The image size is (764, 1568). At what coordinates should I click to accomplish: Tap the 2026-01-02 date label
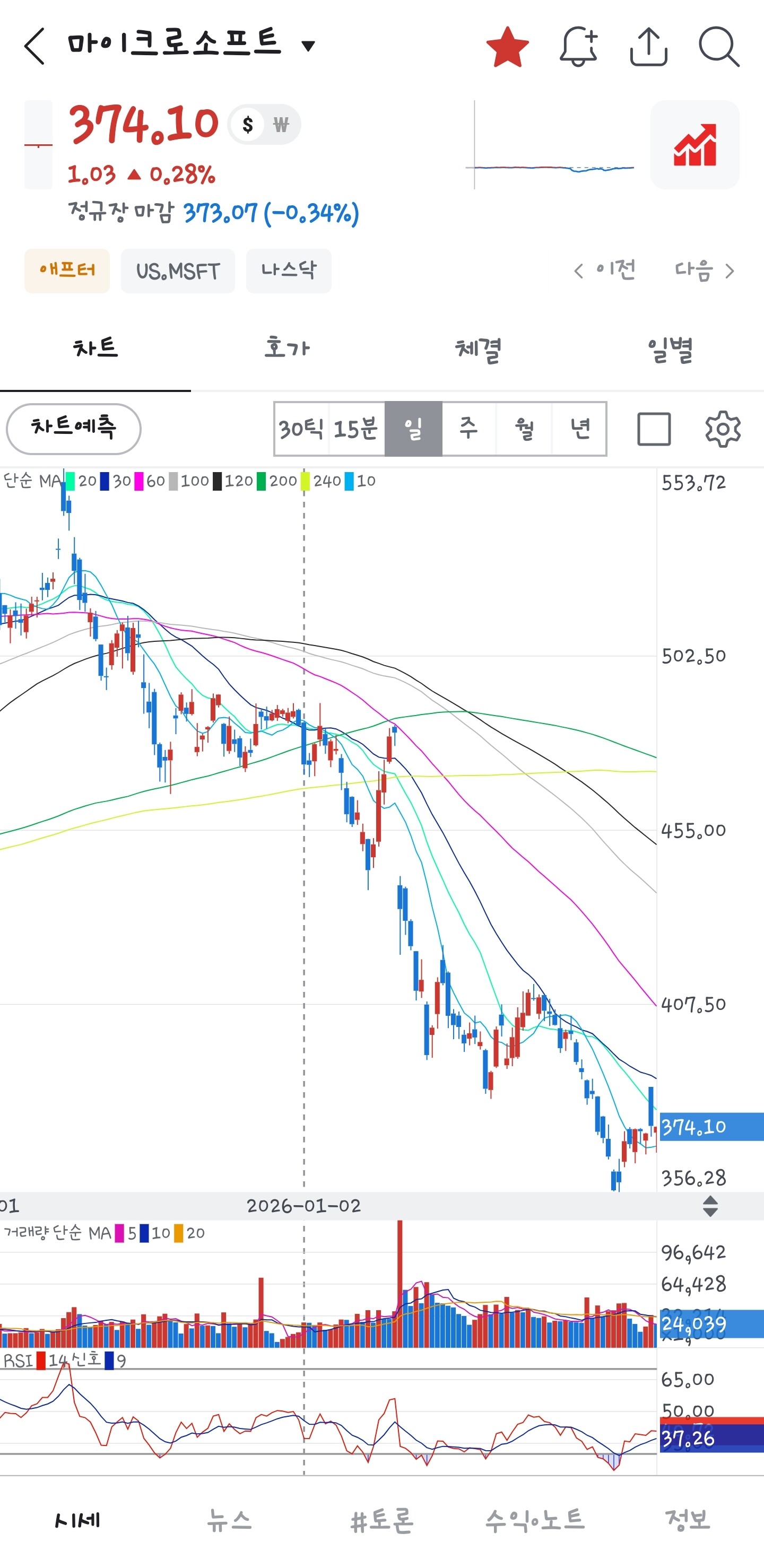point(304,1206)
